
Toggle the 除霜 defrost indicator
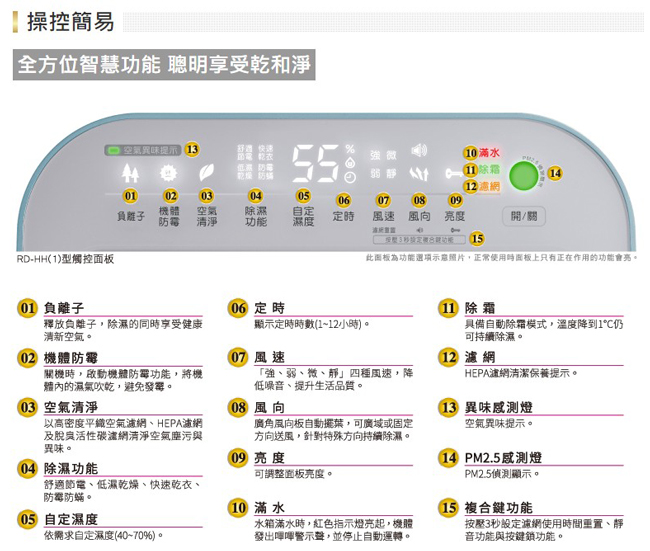(488, 169)
